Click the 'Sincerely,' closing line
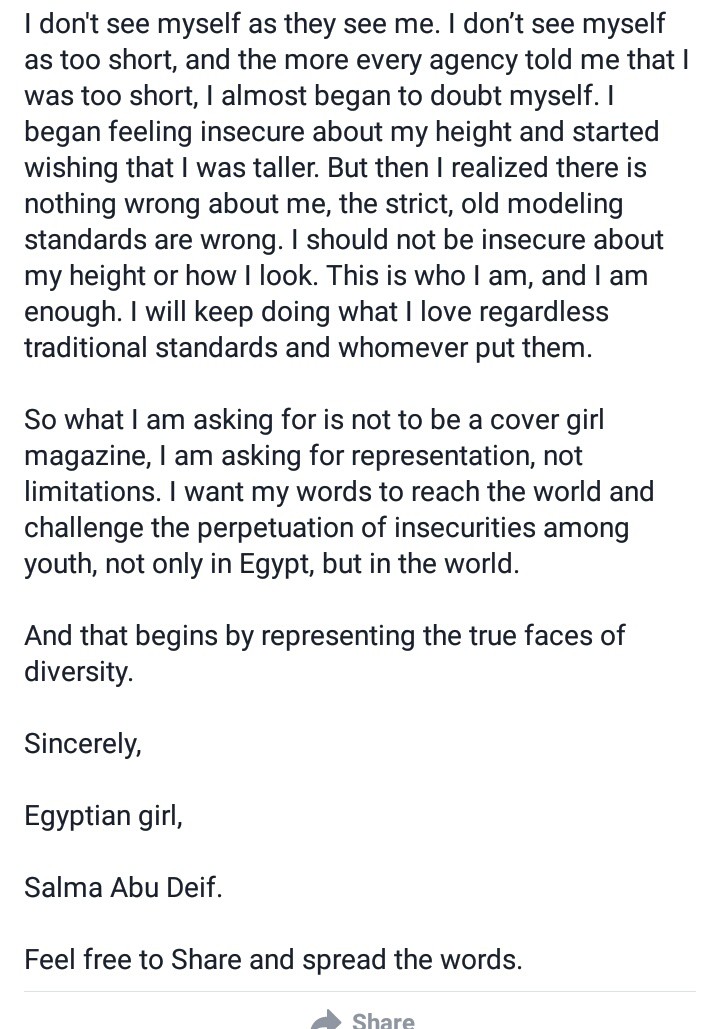 [83, 744]
